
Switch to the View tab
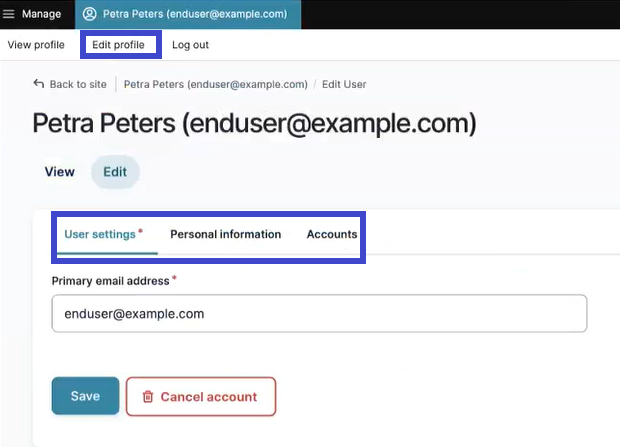(x=60, y=172)
